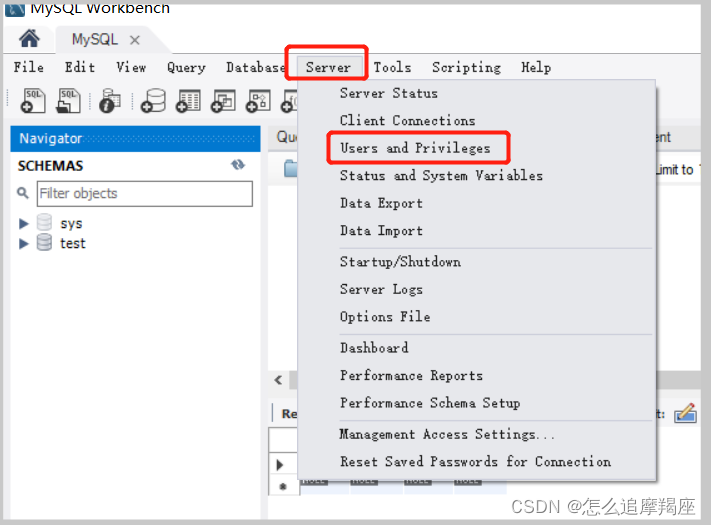Refresh schemas list icon in Navigator

(238, 165)
